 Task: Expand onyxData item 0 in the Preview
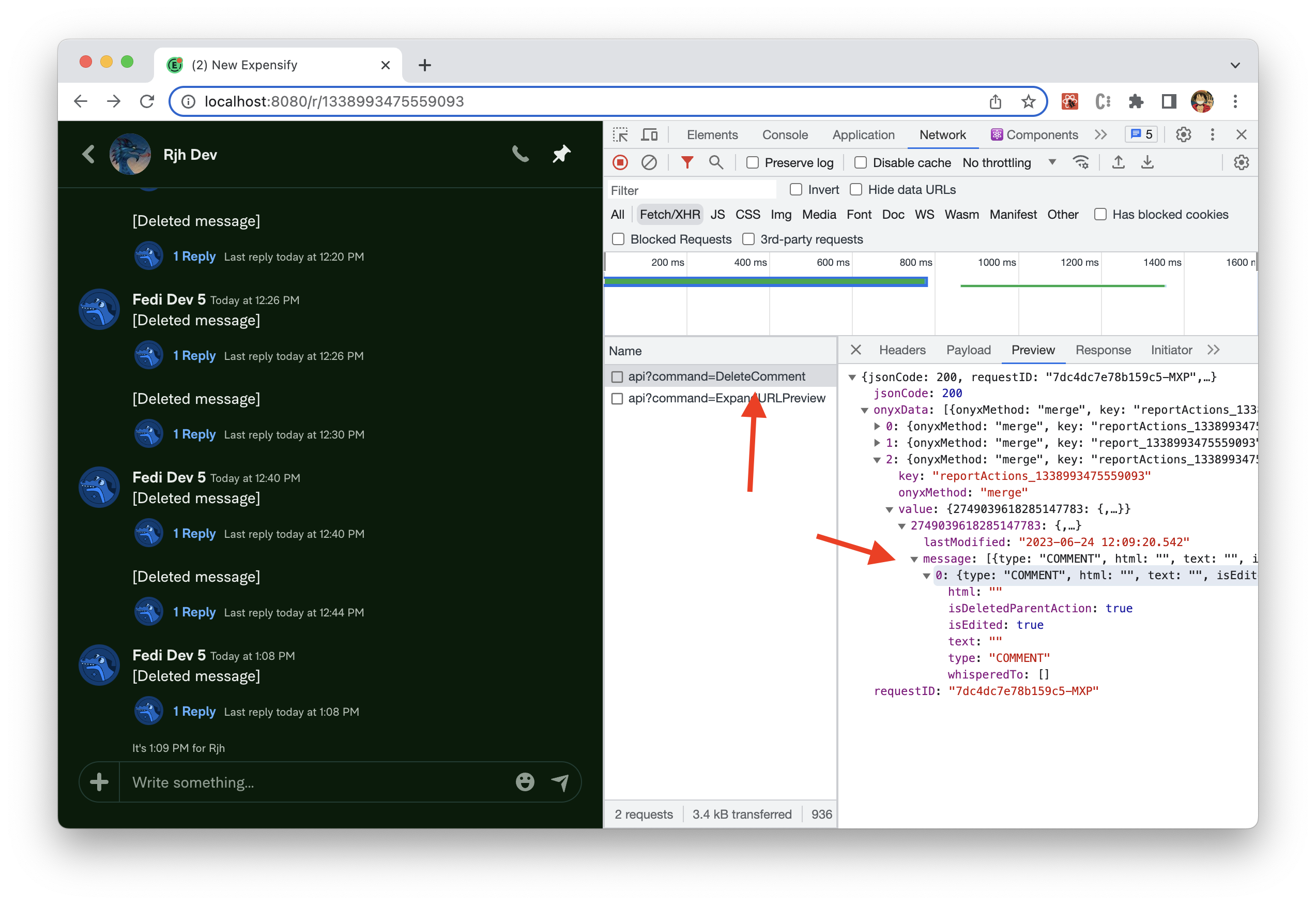coord(876,426)
